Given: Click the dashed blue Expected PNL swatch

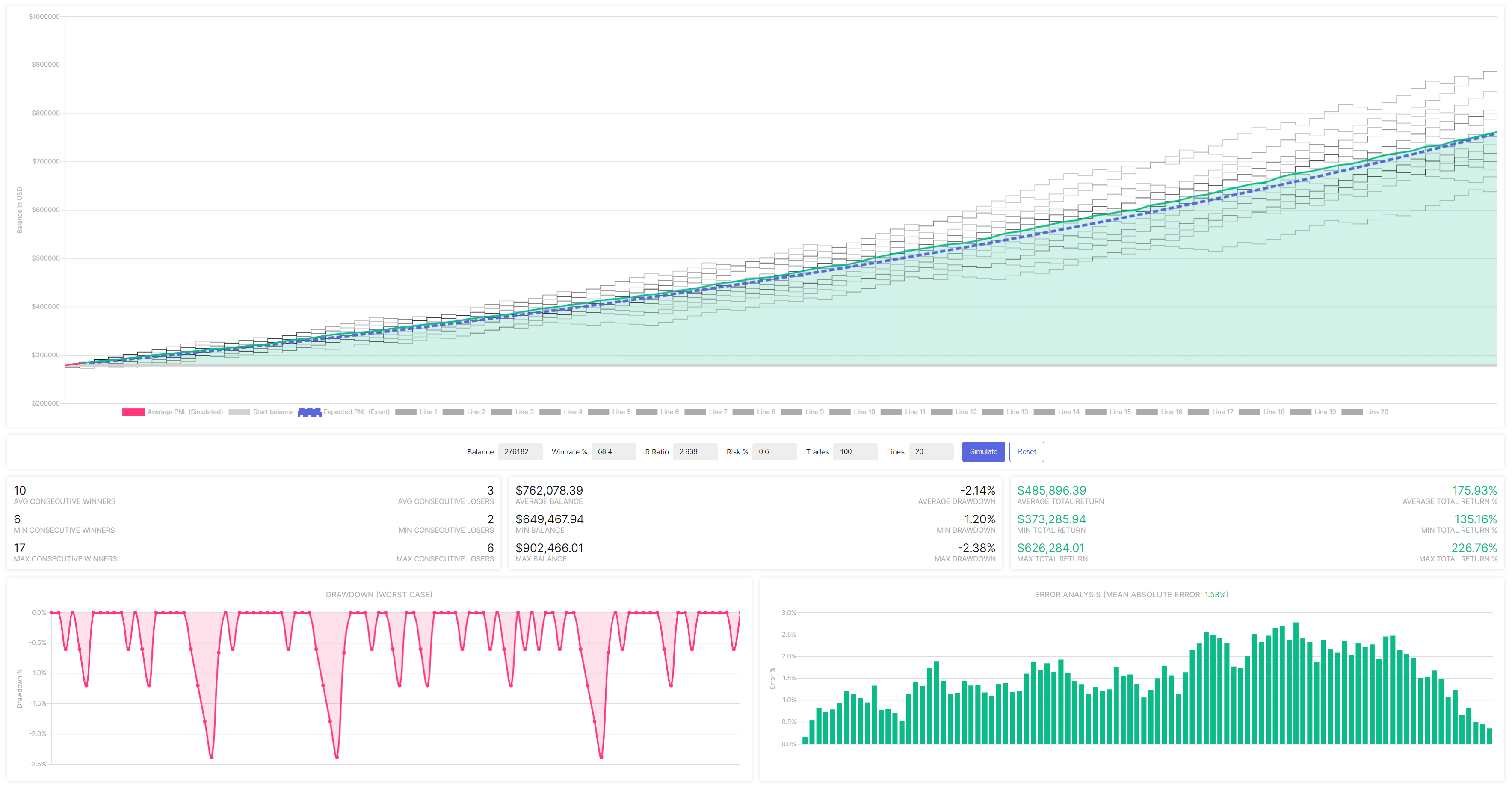Looking at the screenshot, I should click(309, 412).
